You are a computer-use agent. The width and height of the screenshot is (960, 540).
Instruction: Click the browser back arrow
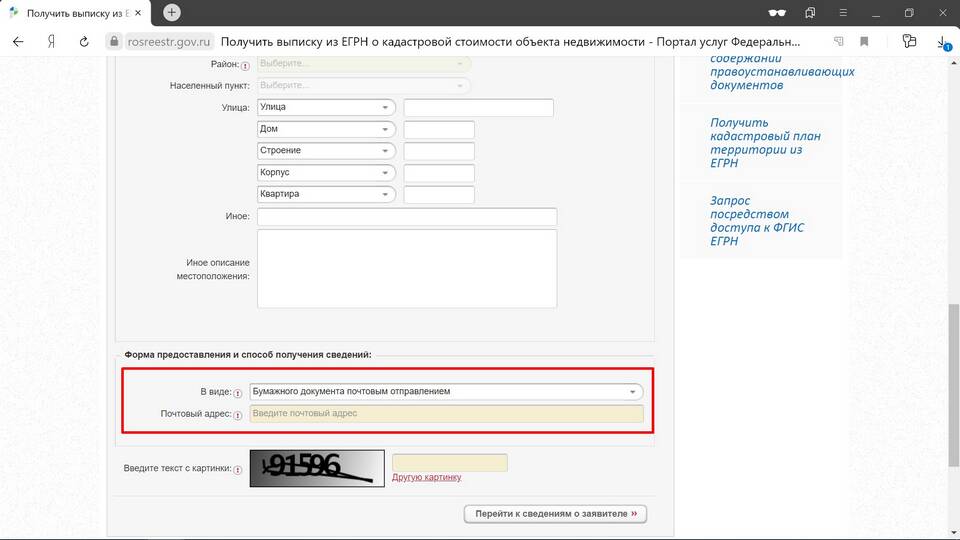[18, 42]
